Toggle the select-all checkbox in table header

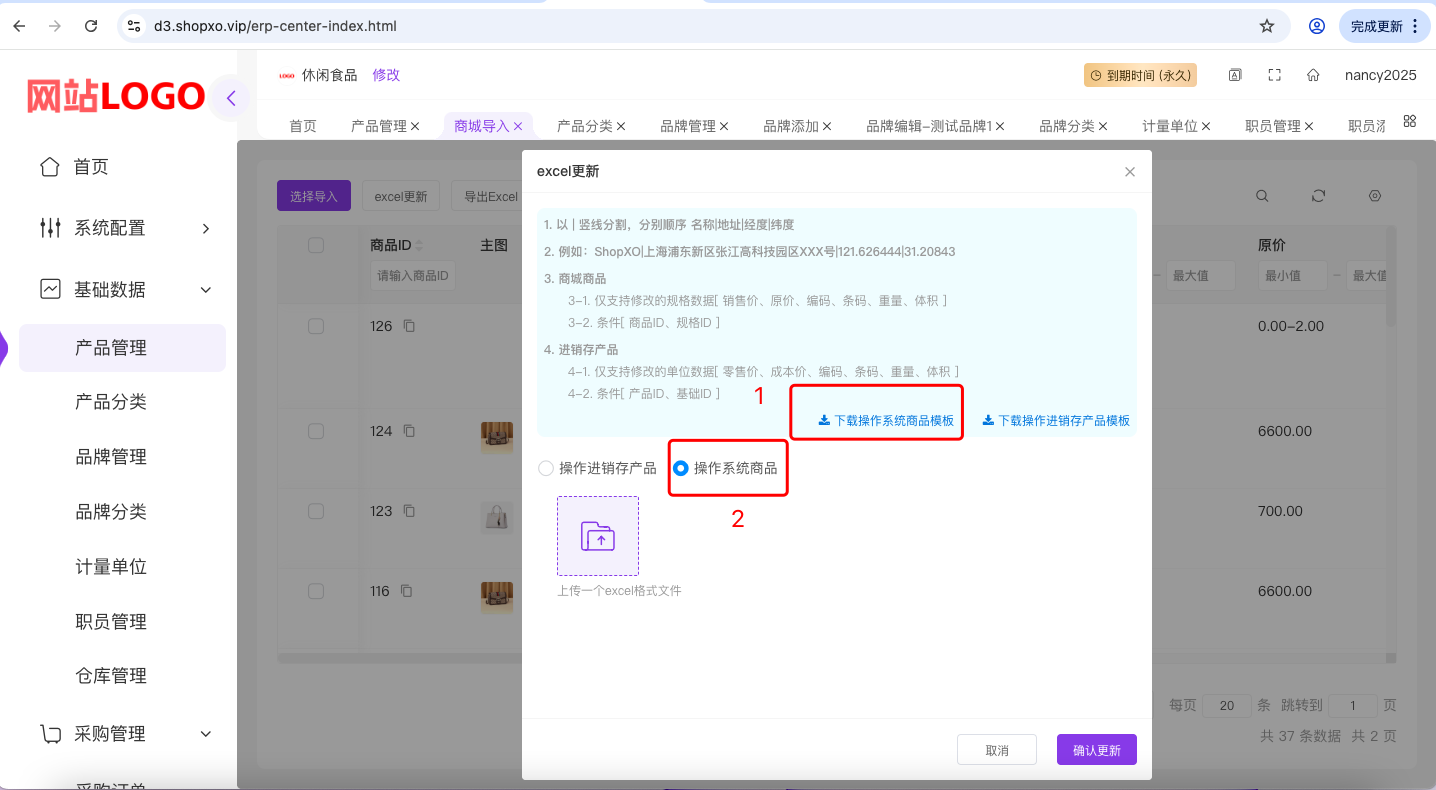click(x=316, y=245)
